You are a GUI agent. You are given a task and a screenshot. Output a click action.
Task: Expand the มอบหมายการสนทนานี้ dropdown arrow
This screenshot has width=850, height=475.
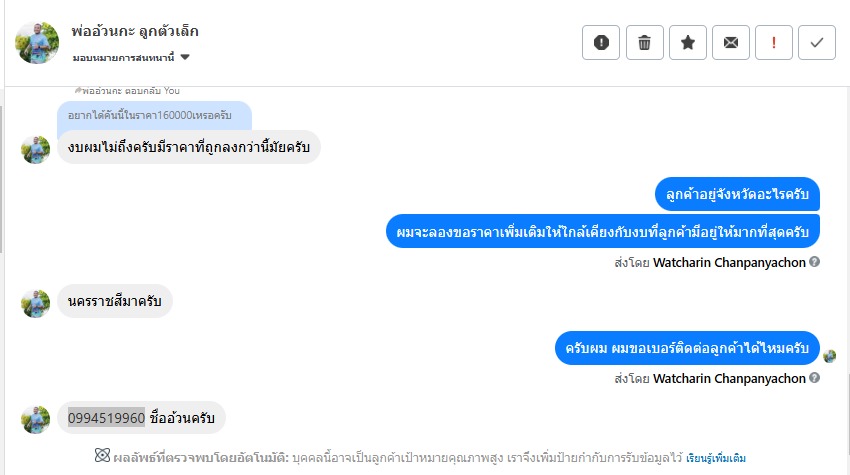(185, 57)
